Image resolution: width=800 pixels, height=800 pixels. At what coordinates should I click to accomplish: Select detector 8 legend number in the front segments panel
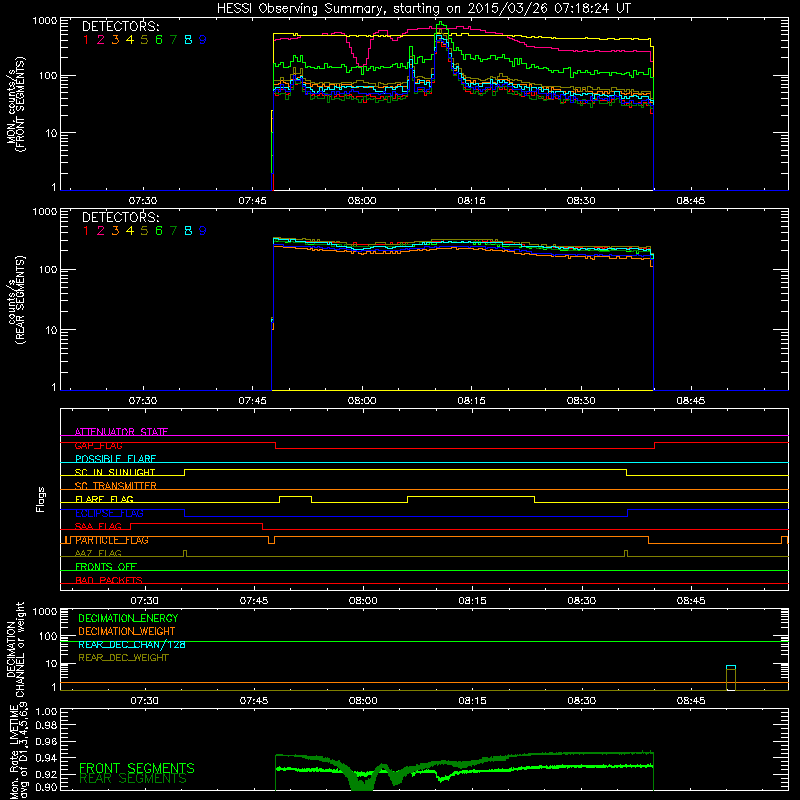coord(188,40)
